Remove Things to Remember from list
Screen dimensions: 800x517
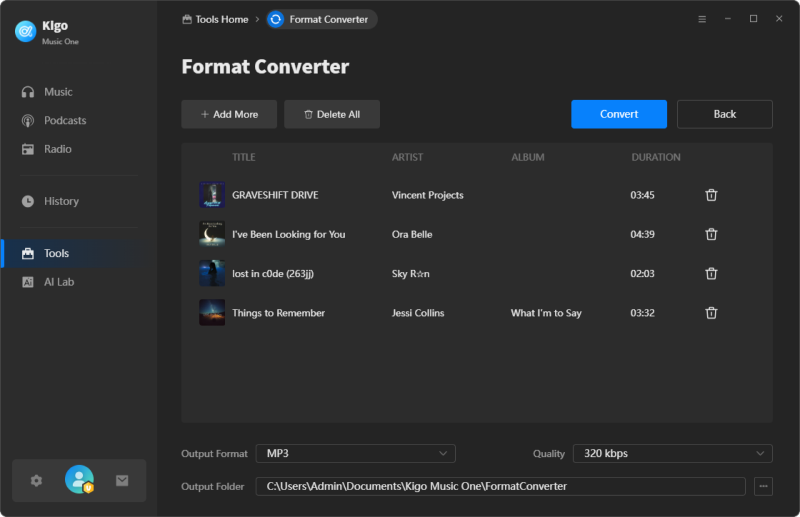711,313
